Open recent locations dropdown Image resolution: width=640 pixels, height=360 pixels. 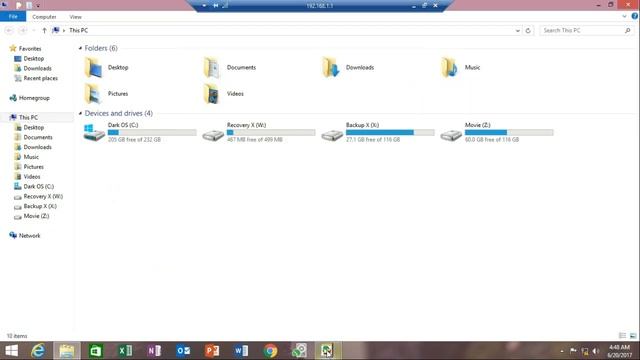[x=34, y=31]
